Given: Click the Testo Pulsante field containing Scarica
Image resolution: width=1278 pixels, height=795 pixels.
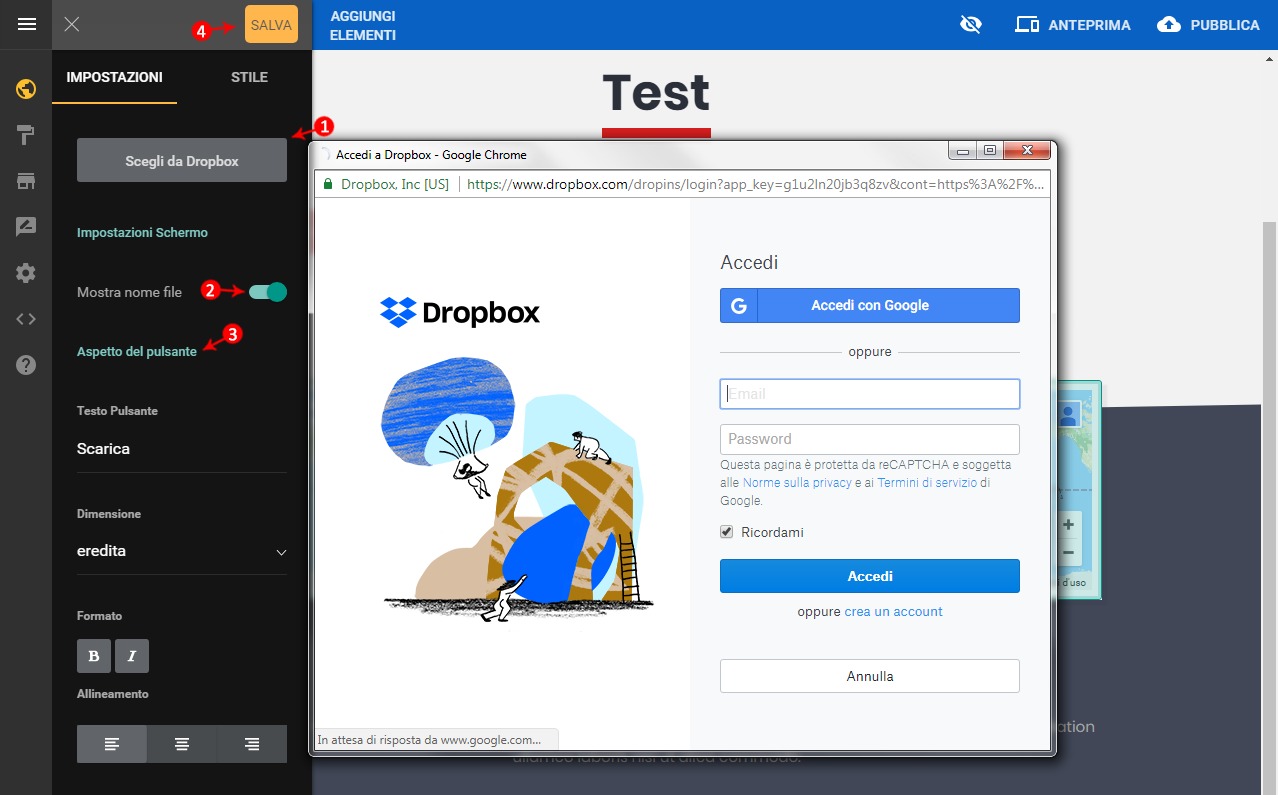Looking at the screenshot, I should 182,449.
